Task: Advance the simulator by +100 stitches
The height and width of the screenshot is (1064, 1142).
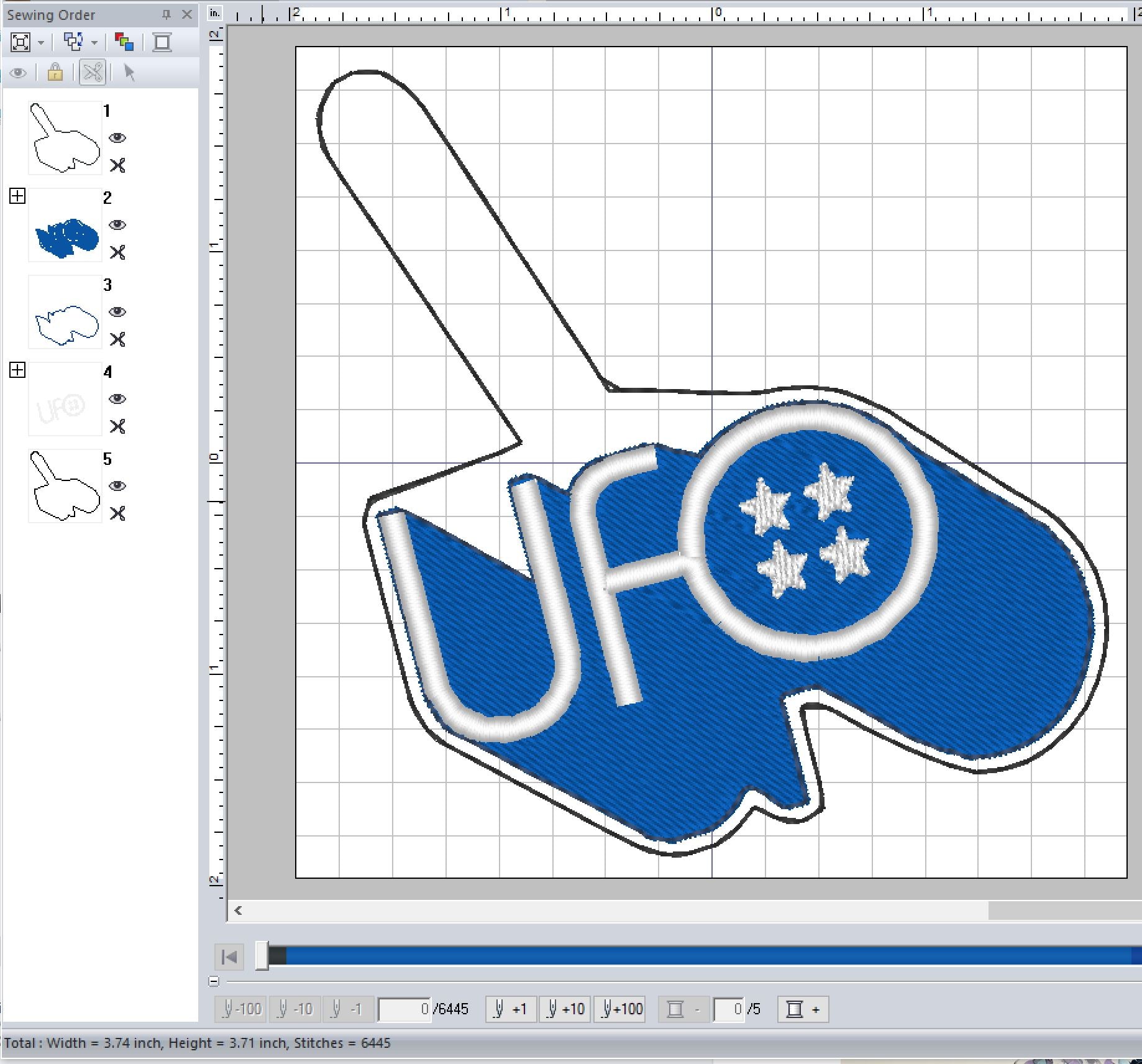Action: (x=619, y=1009)
